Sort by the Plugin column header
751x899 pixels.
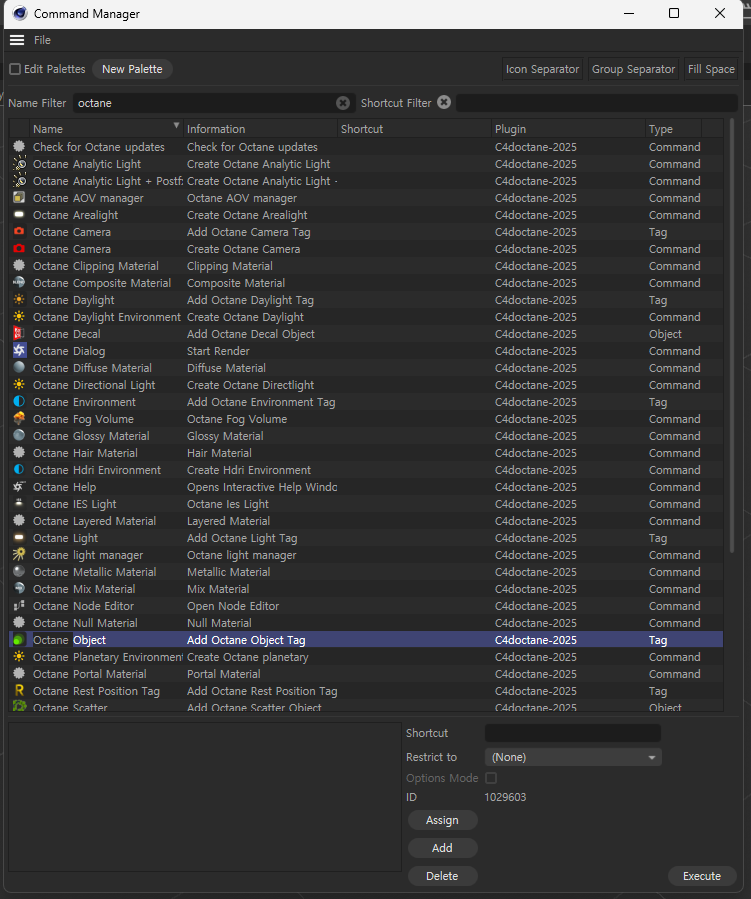pos(568,129)
